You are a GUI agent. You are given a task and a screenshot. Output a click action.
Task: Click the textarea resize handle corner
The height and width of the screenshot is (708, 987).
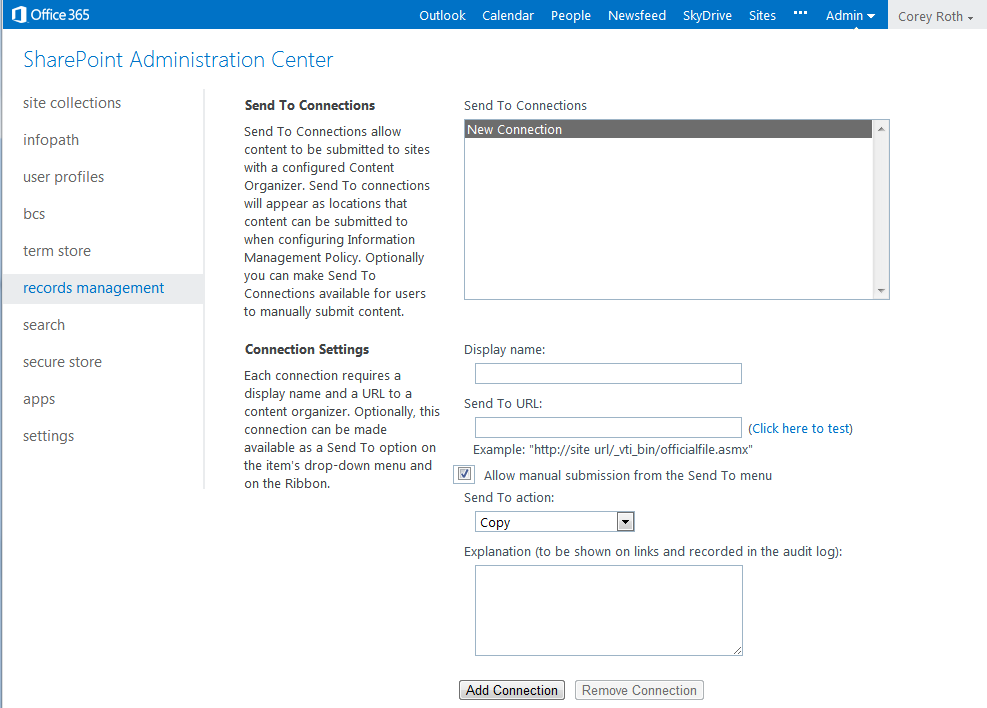coord(737,650)
